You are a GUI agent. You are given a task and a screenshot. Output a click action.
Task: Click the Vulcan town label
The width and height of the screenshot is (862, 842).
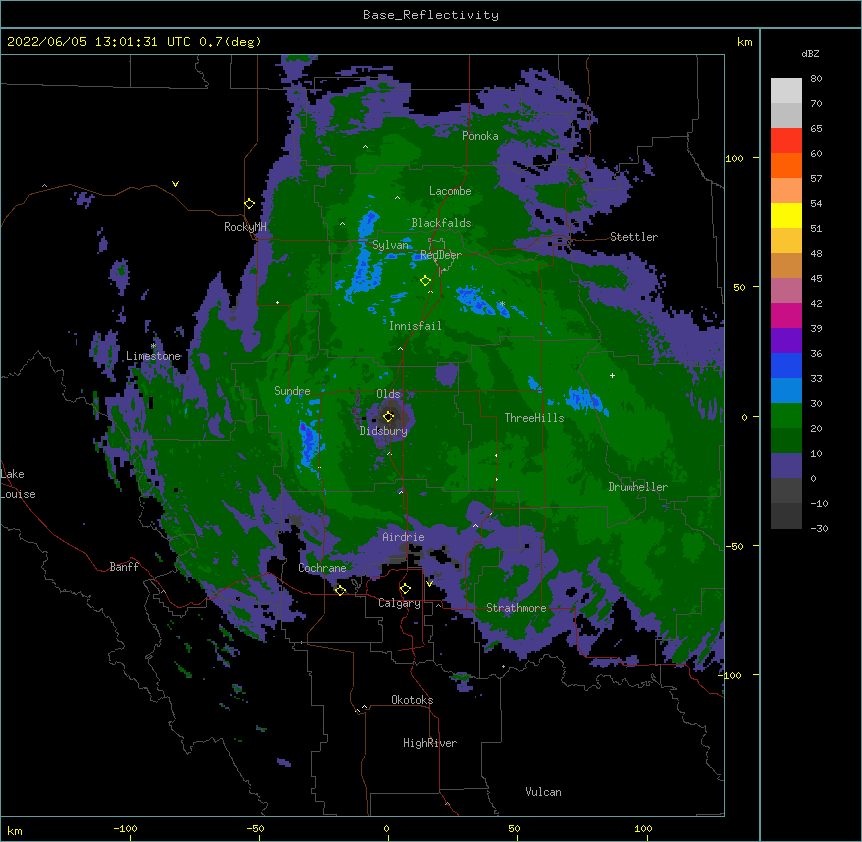tap(543, 792)
